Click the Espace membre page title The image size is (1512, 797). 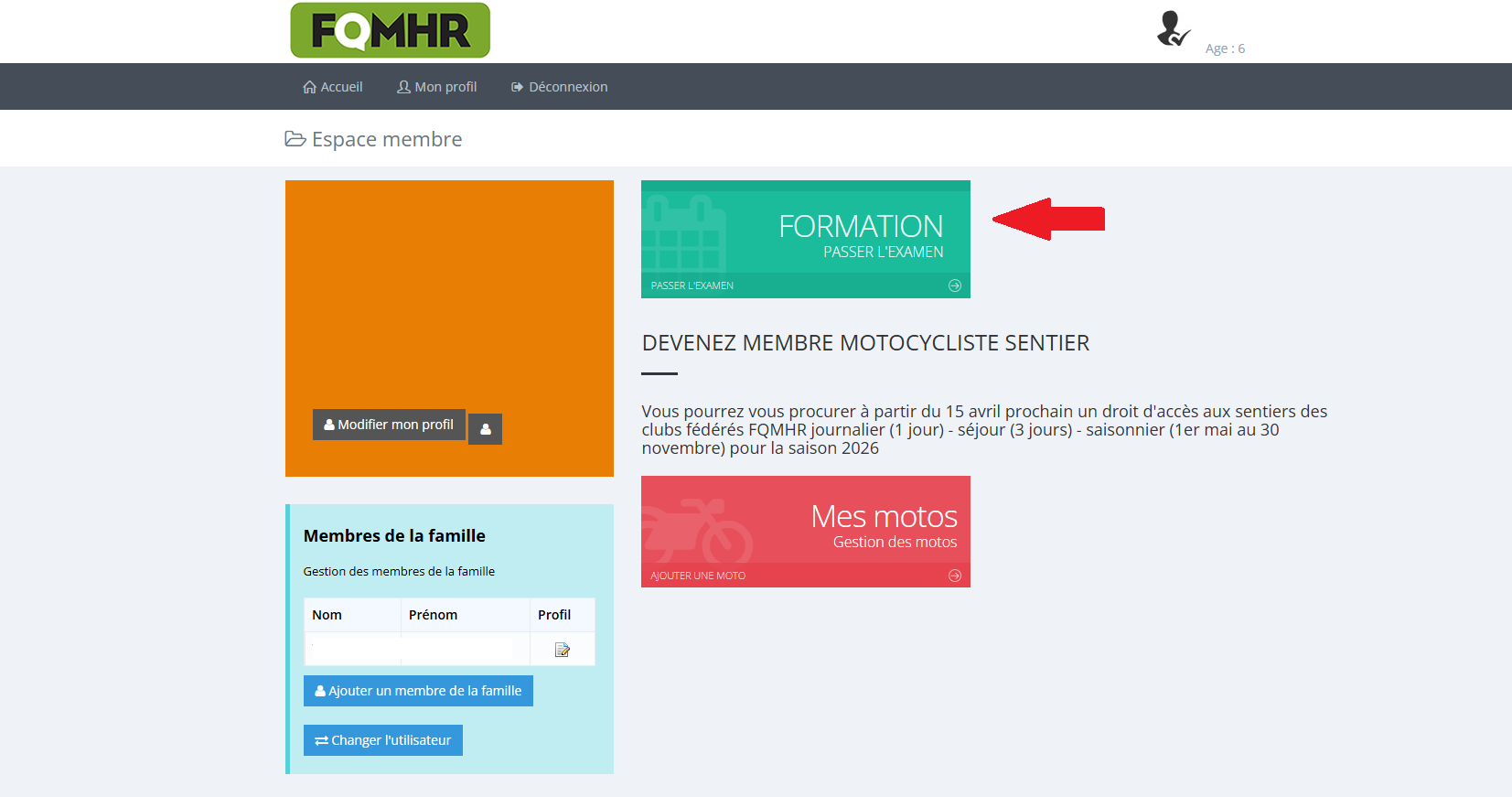387,139
